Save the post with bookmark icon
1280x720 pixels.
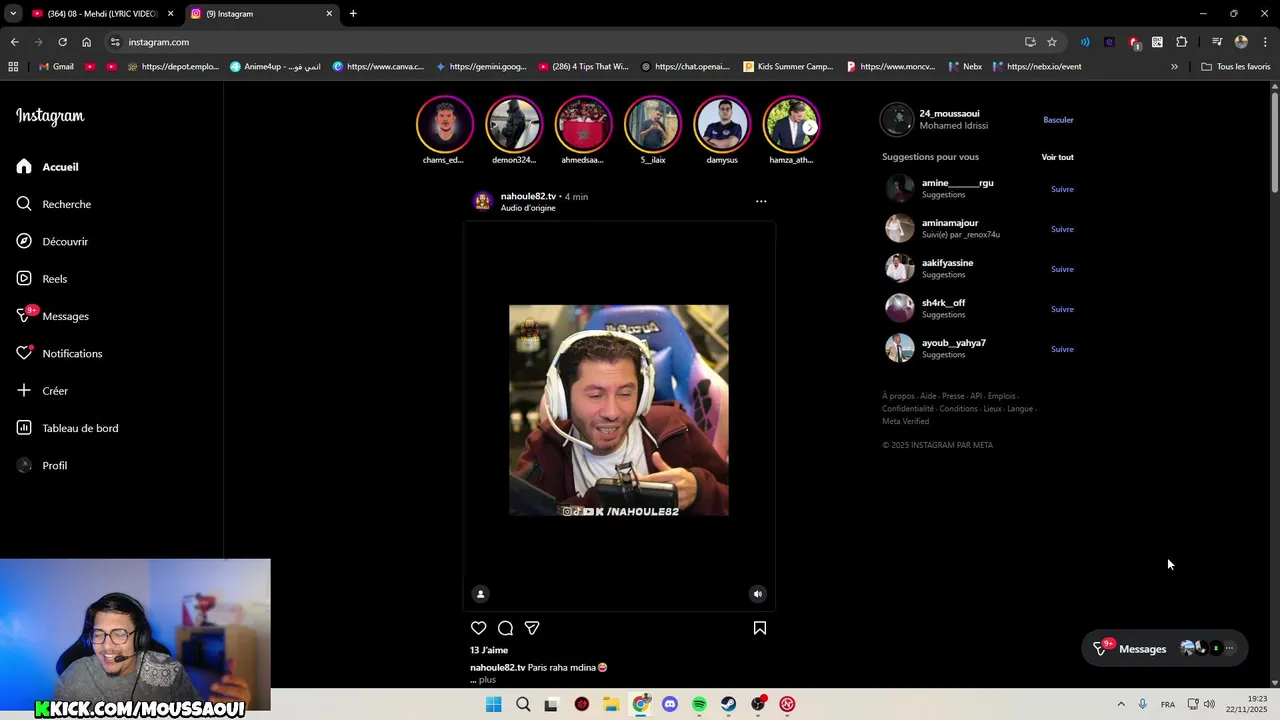pyautogui.click(x=760, y=628)
